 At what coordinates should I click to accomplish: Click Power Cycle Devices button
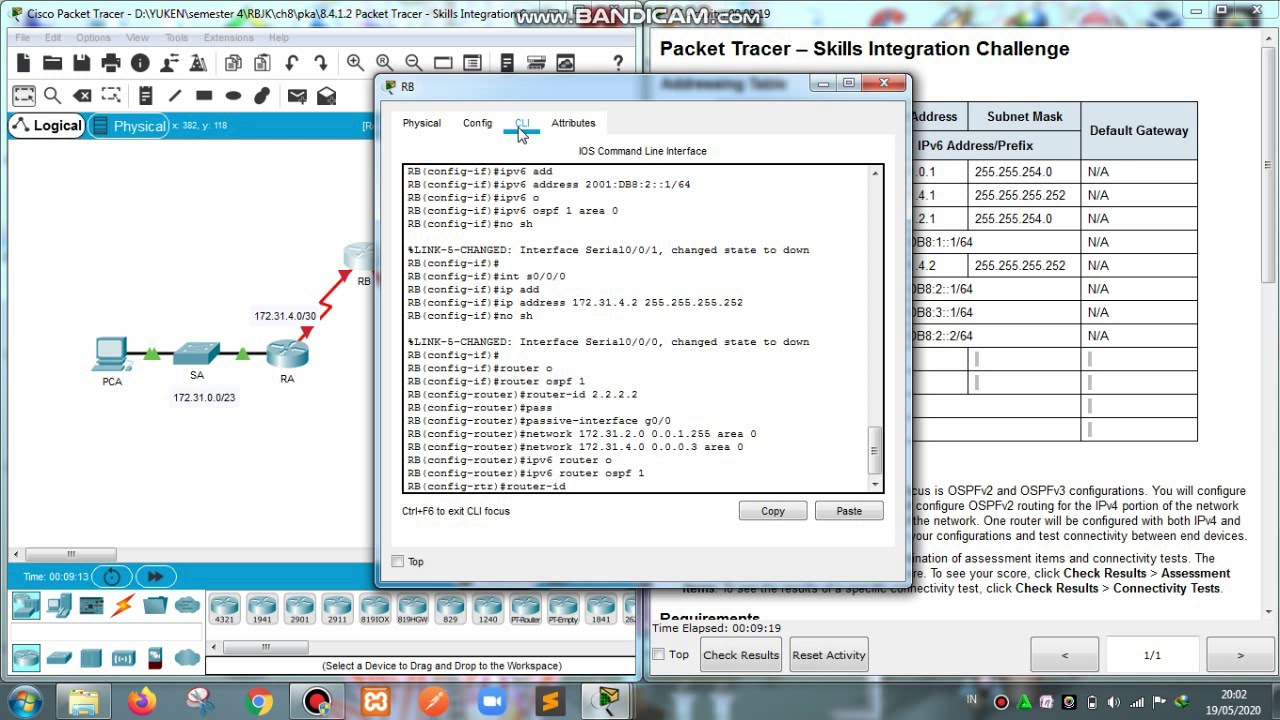click(x=112, y=576)
